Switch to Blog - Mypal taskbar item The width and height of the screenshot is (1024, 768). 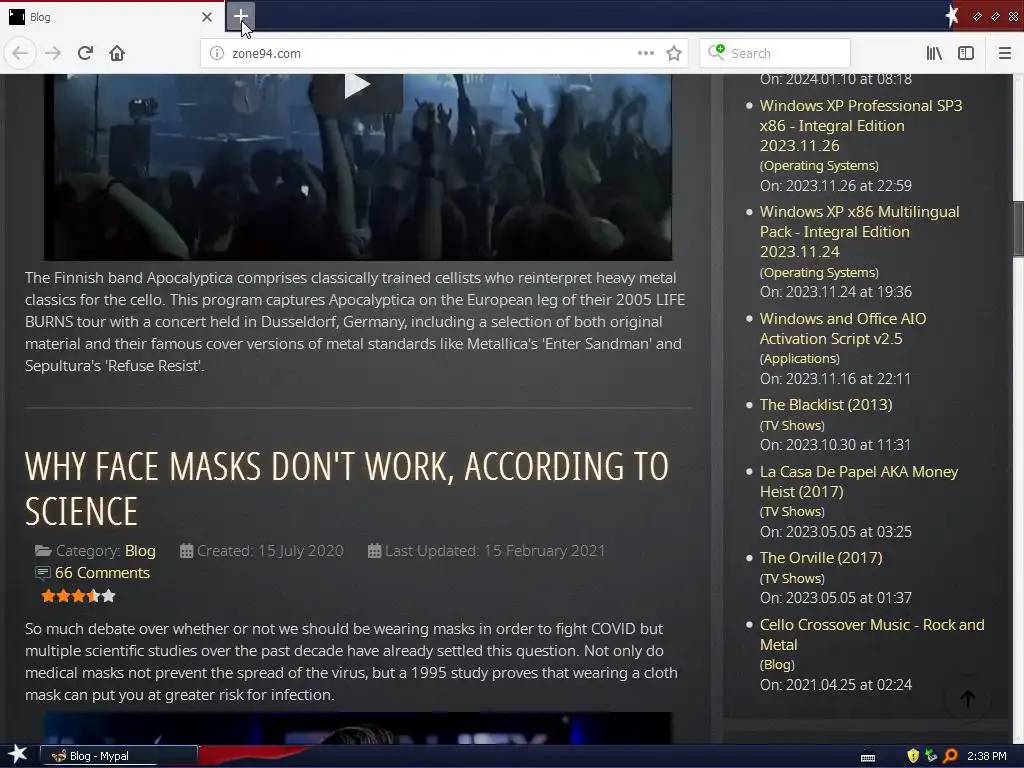tap(119, 756)
